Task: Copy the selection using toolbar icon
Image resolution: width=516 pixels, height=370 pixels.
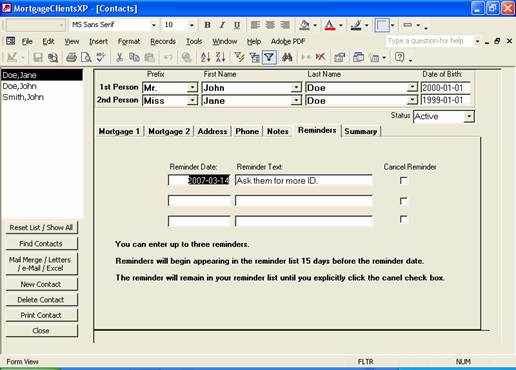Action: pyautogui.click(x=134, y=57)
